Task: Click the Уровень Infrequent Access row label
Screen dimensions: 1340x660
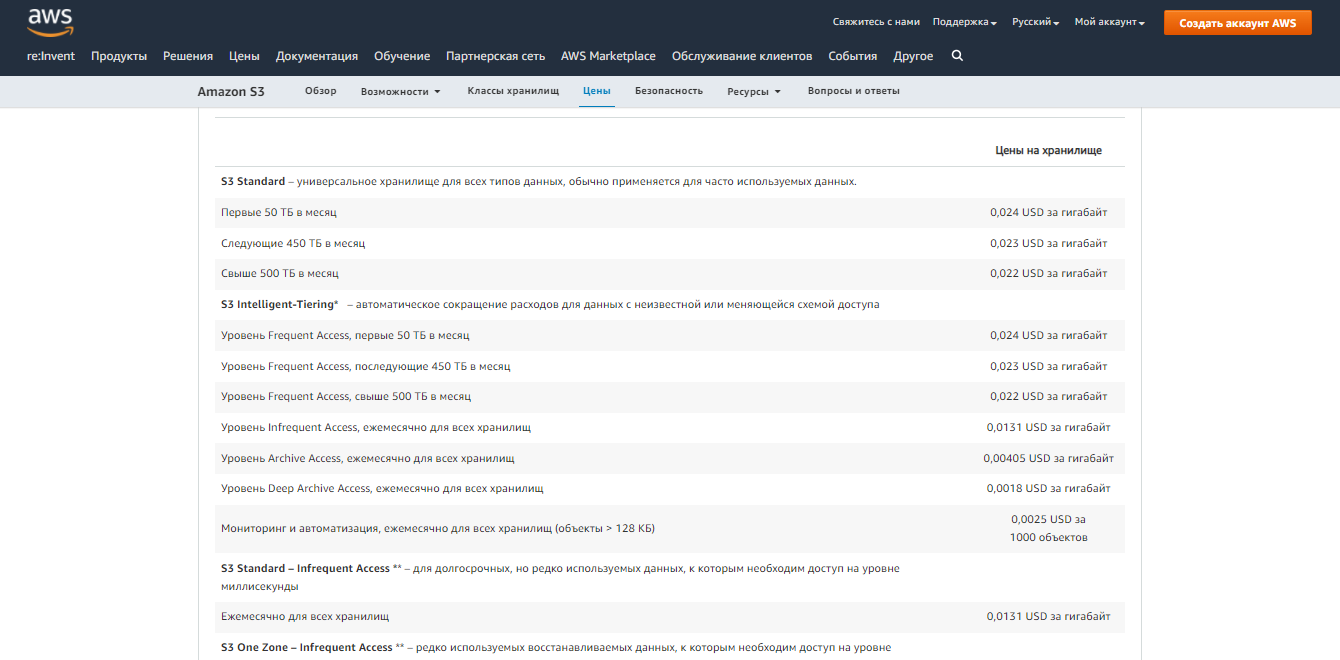Action: [376, 428]
